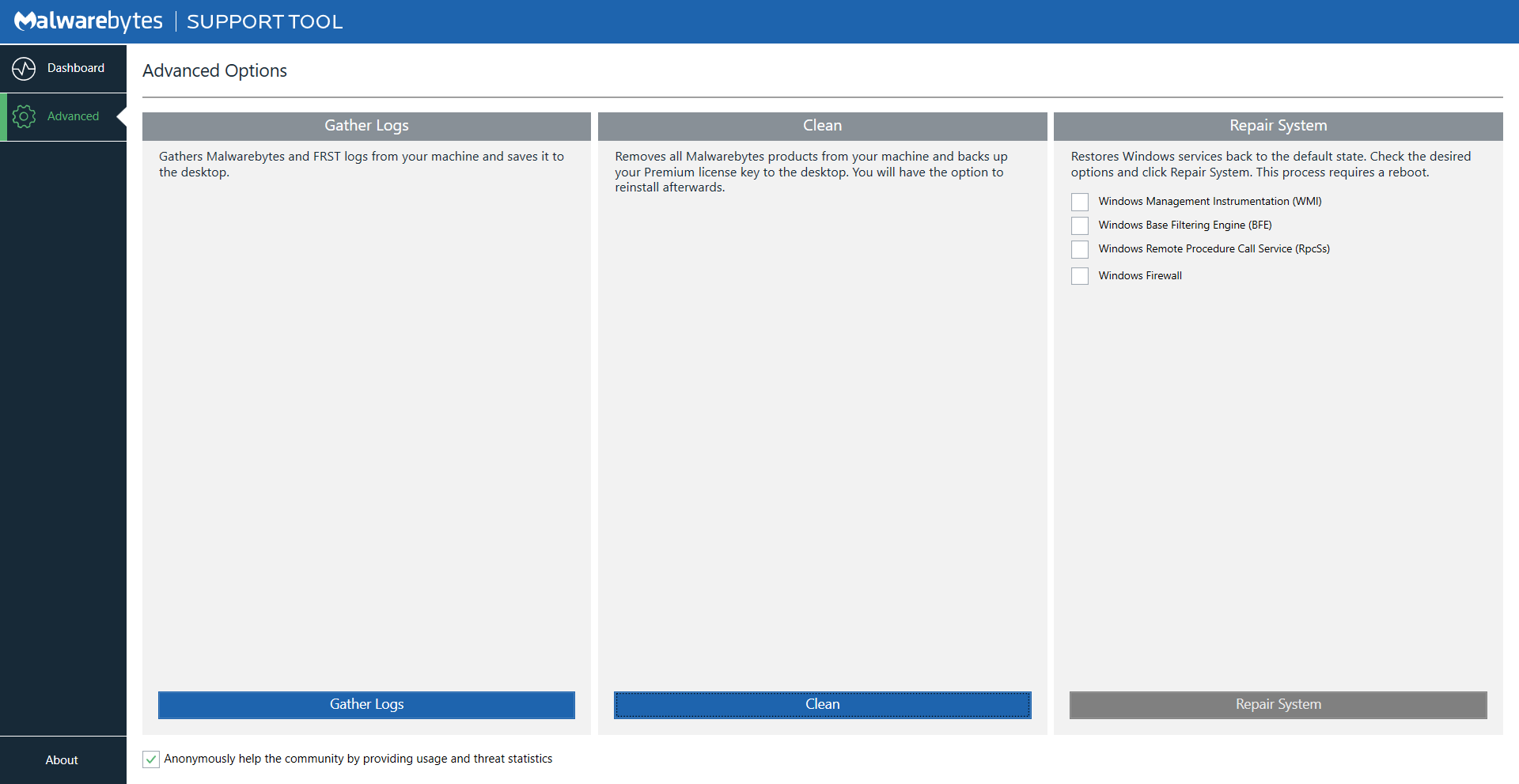
Task: Click the blue Clean button
Action: tap(823, 705)
